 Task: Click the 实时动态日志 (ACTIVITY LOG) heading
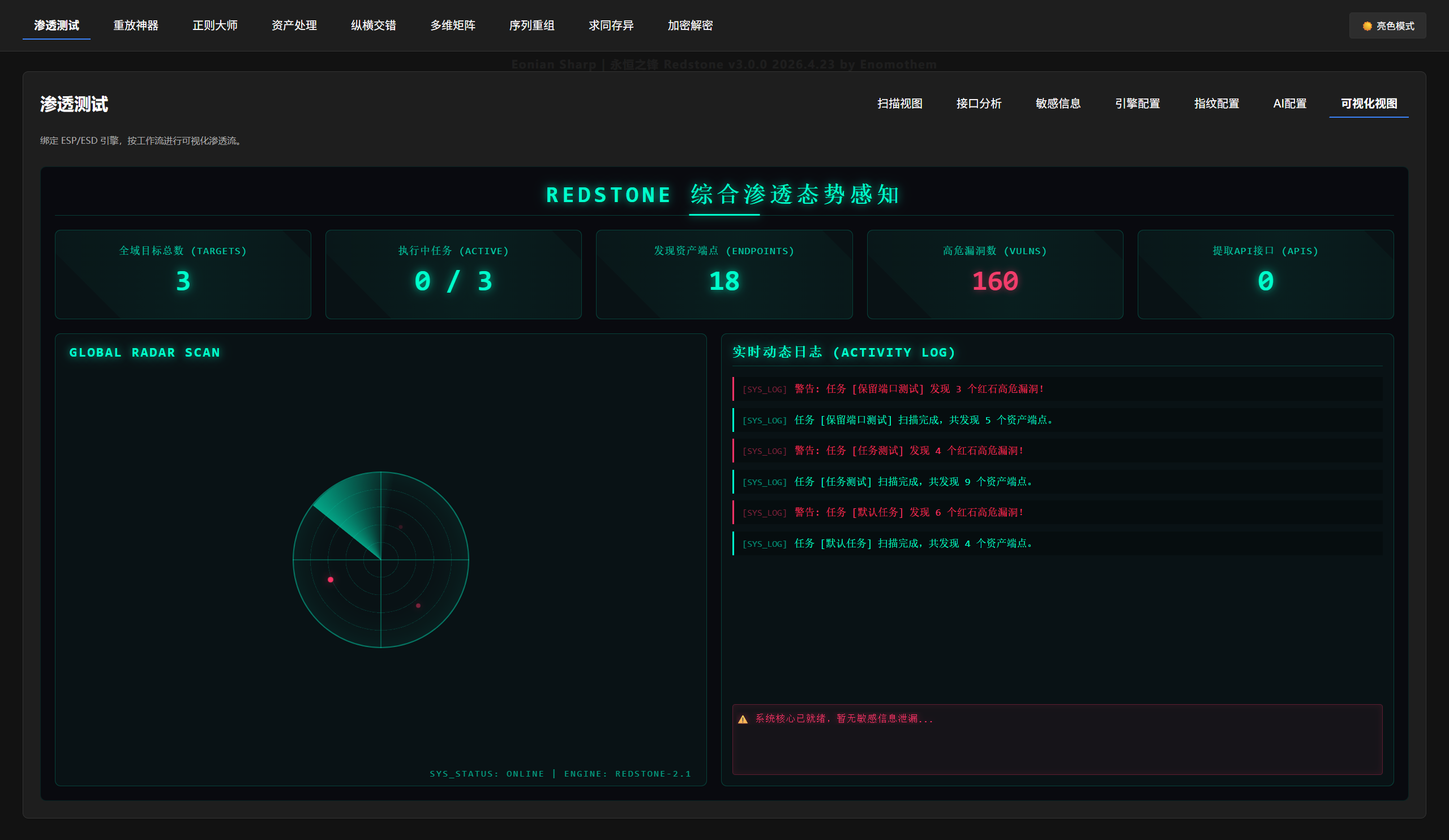click(x=844, y=353)
